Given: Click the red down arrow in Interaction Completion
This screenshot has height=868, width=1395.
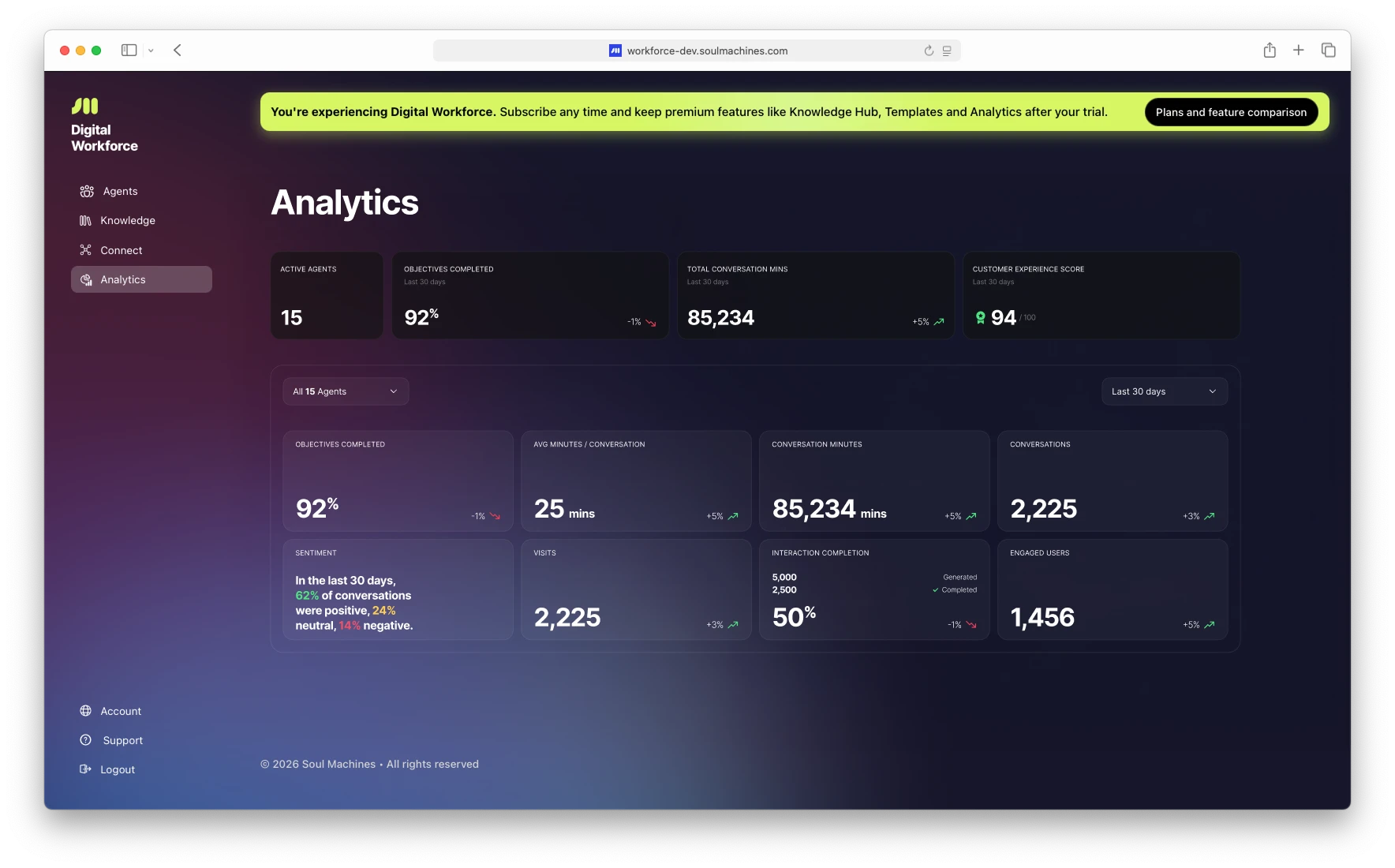Looking at the screenshot, I should pos(971,625).
